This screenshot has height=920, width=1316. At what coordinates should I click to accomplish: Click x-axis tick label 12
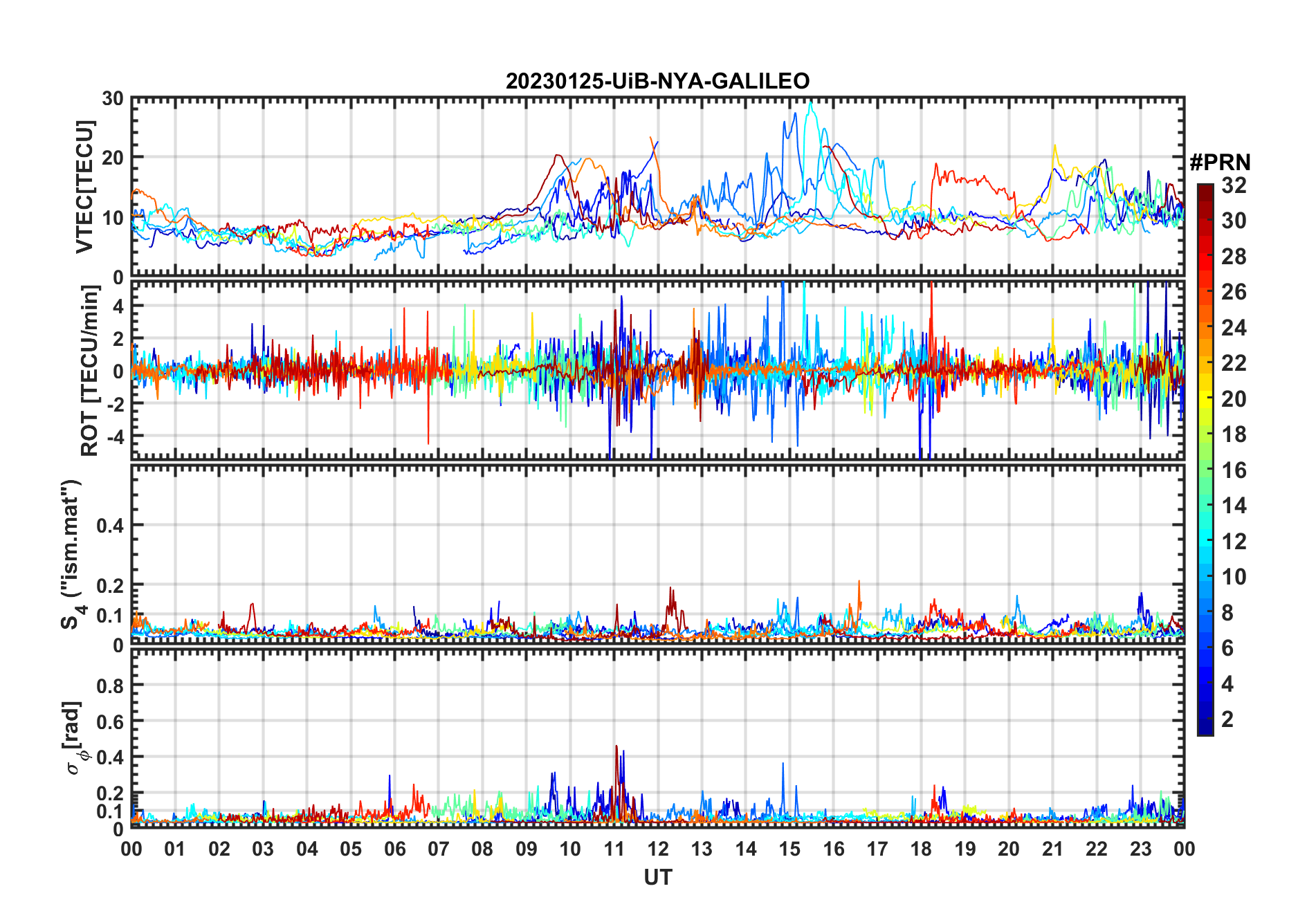658,849
